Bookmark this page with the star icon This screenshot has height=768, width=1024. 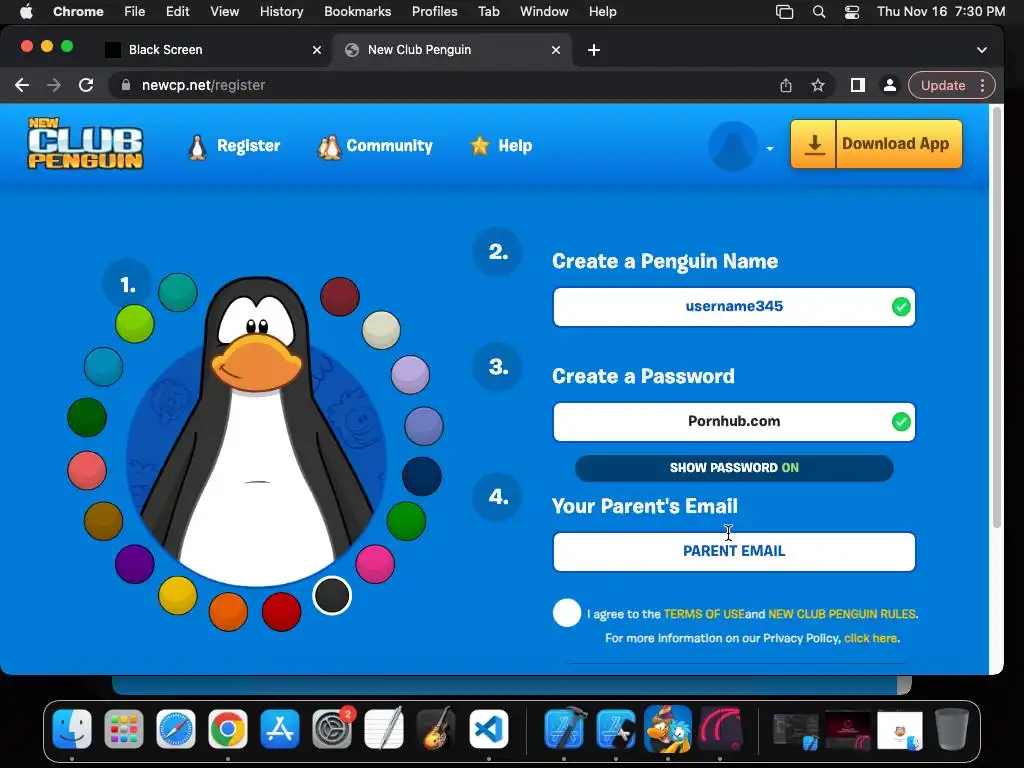click(818, 85)
